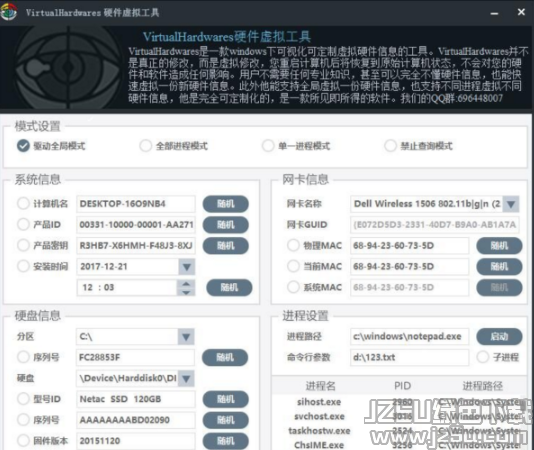Viewport: 534px width, 450px height.
Task: Click the 当前MAC address input field
Action: point(409,266)
